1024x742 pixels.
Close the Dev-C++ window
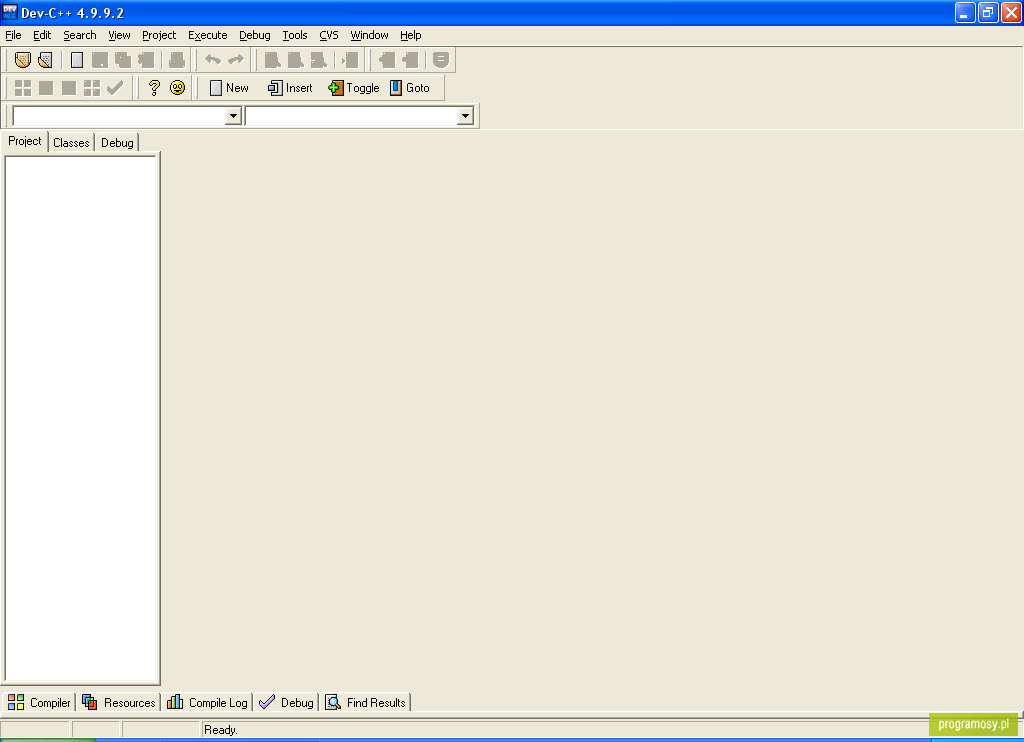(x=1011, y=12)
